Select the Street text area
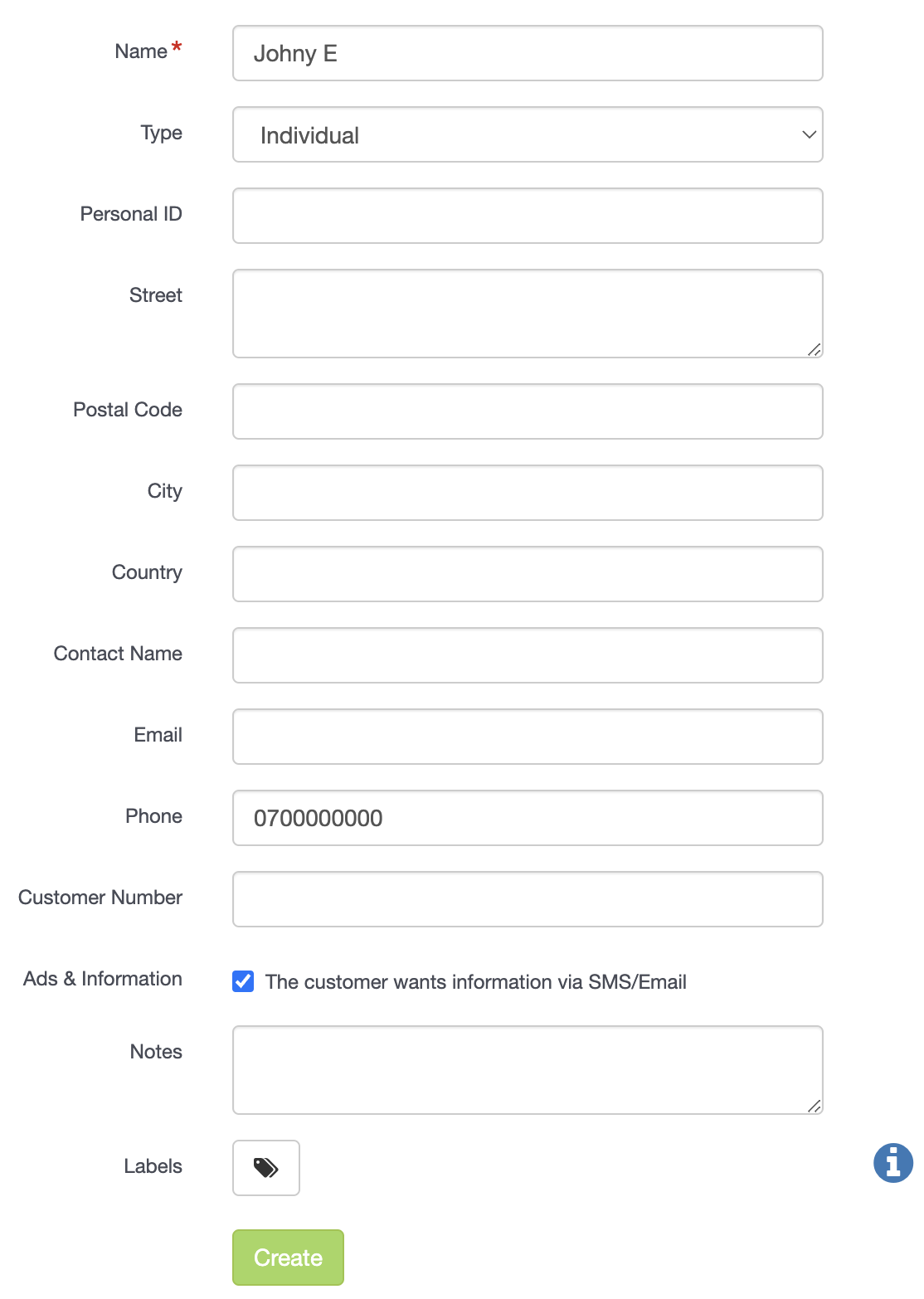Image resolution: width=924 pixels, height=1299 pixels. pos(528,314)
